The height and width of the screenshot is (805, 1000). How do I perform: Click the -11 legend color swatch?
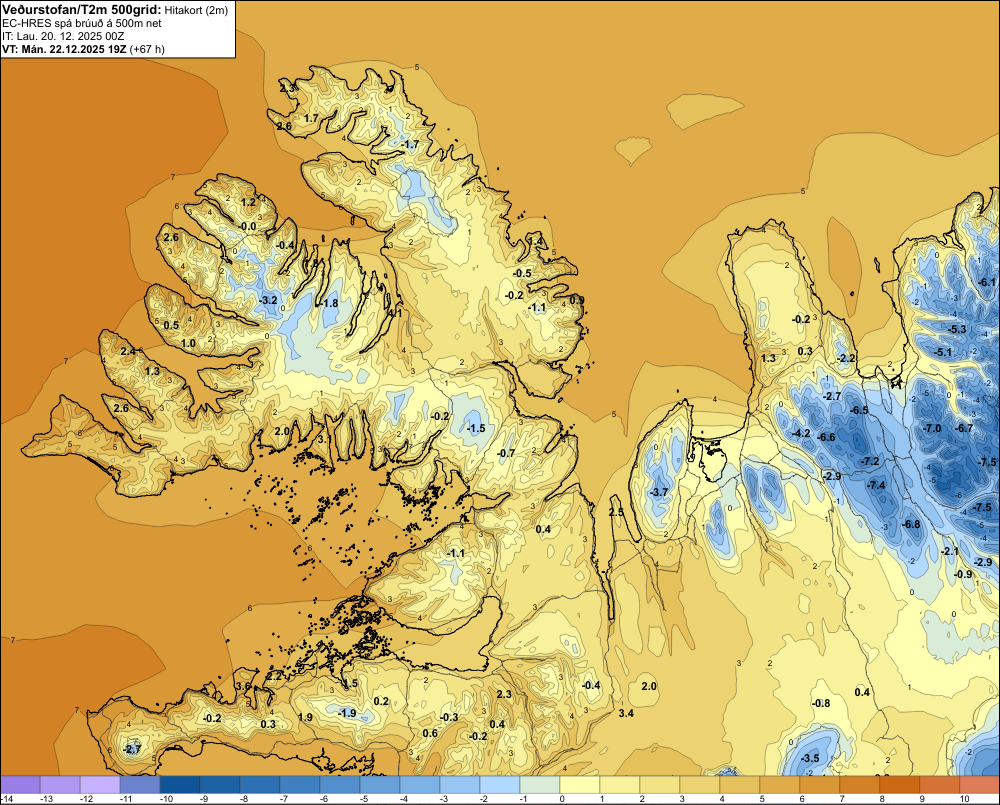point(140,784)
